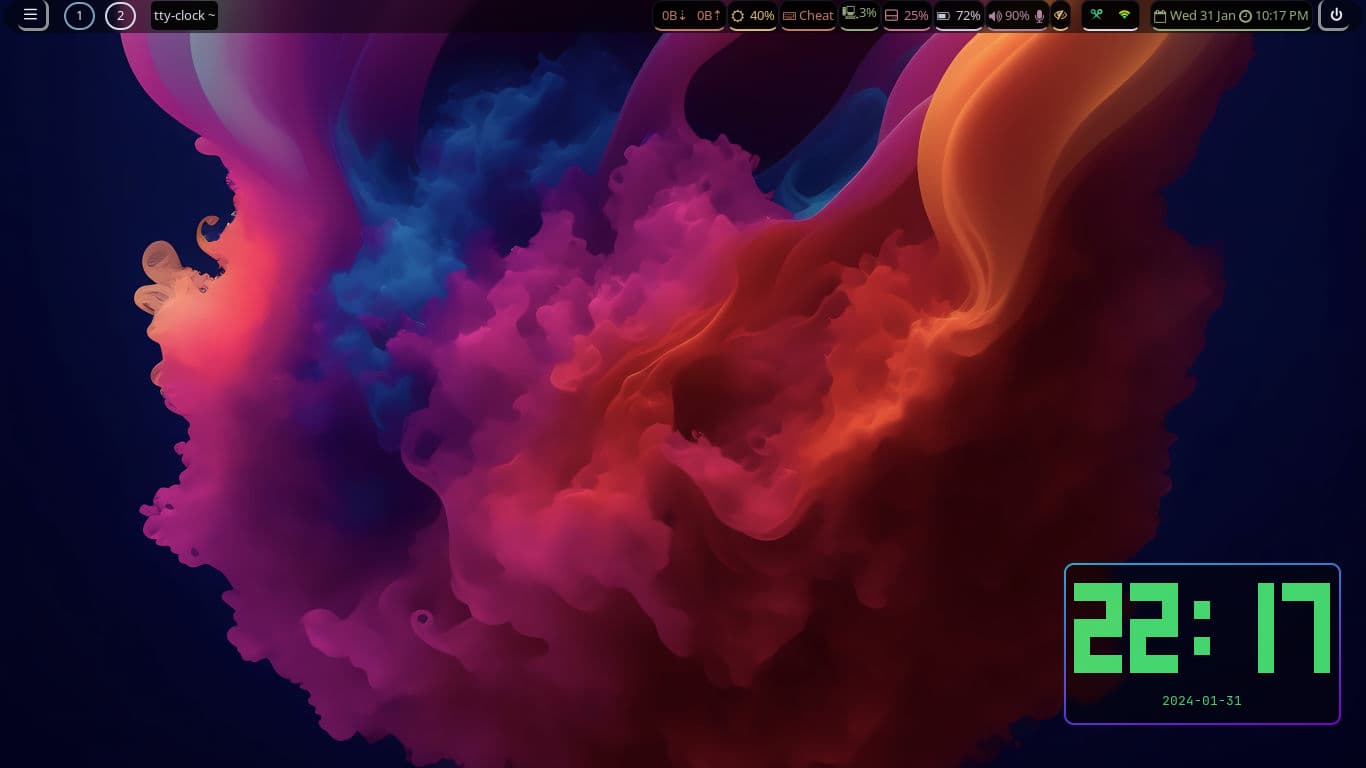Click the Wi-Fi status icon
Viewport: 1366px width, 768px height.
click(x=1124, y=15)
